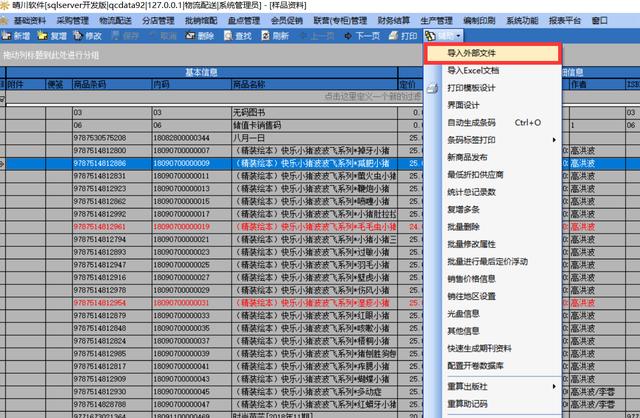Select 销往地区设置 in the menu
This screenshot has height=418, width=640.
[x=493, y=296]
